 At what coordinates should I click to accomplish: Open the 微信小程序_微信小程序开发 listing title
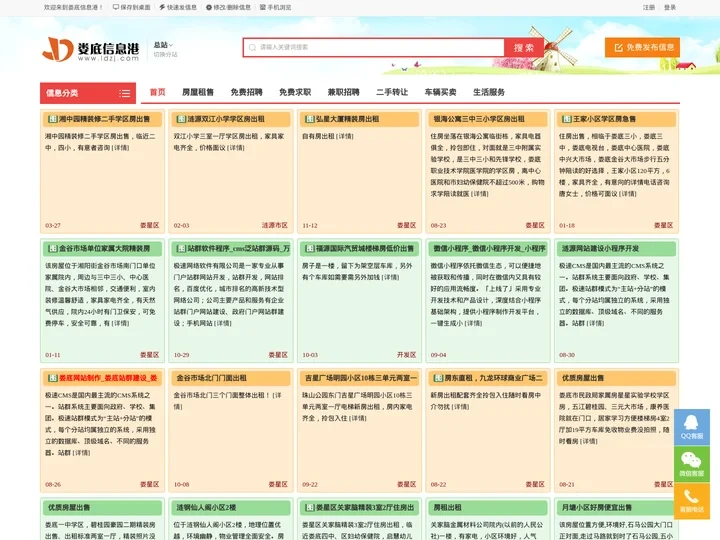pos(489,248)
